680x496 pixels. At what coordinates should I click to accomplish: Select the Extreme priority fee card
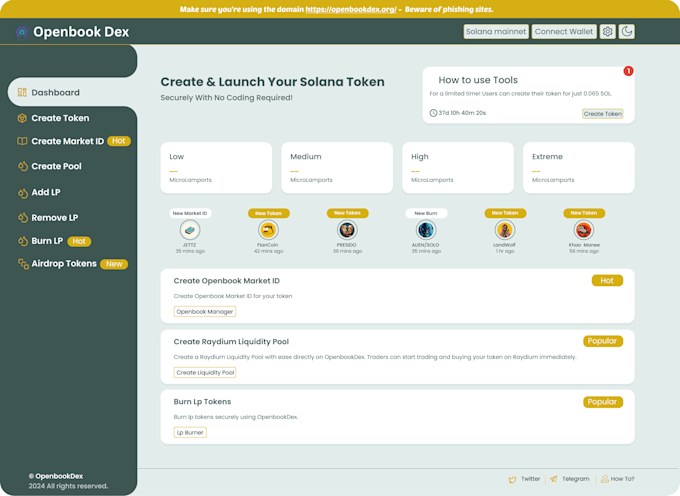(579, 168)
